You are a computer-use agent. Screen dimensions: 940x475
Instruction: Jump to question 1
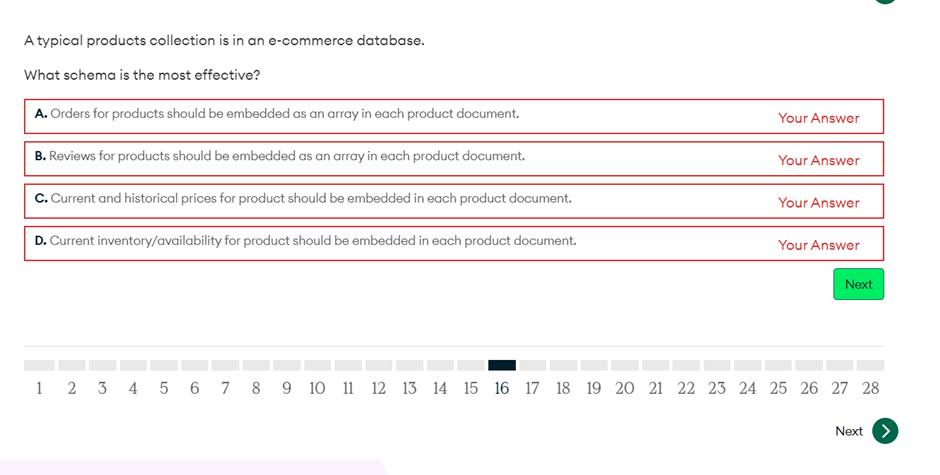point(40,388)
